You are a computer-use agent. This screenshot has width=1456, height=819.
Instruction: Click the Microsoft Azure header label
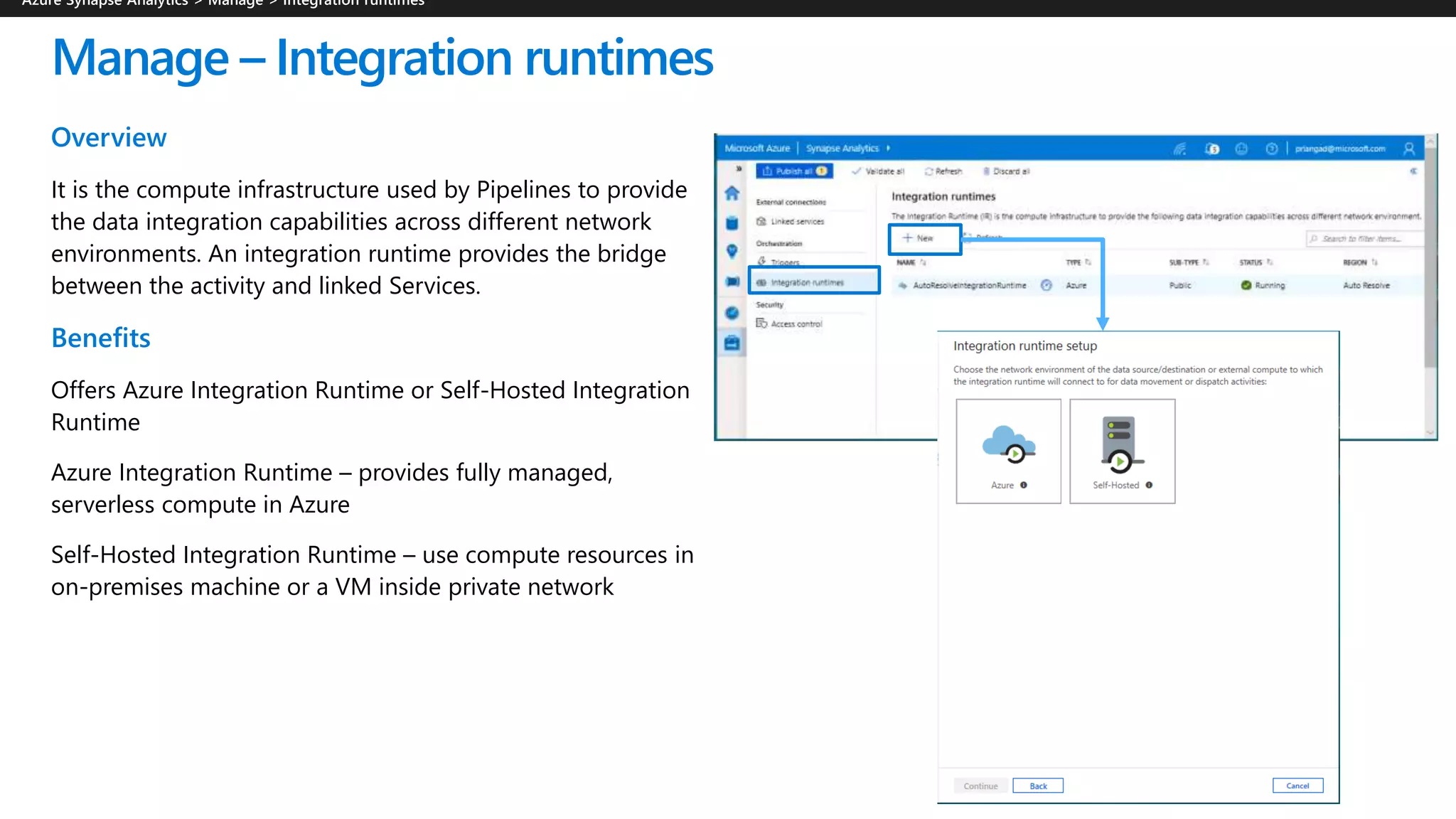(x=757, y=148)
